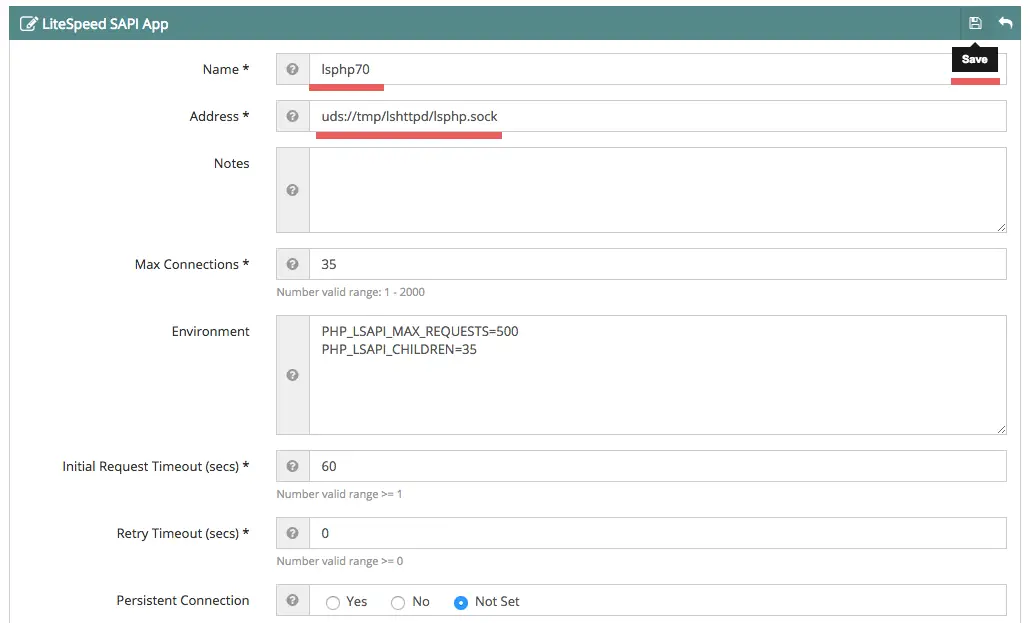Click the help icon next to Name
Viewport: 1030px width, 623px height.
(292, 69)
